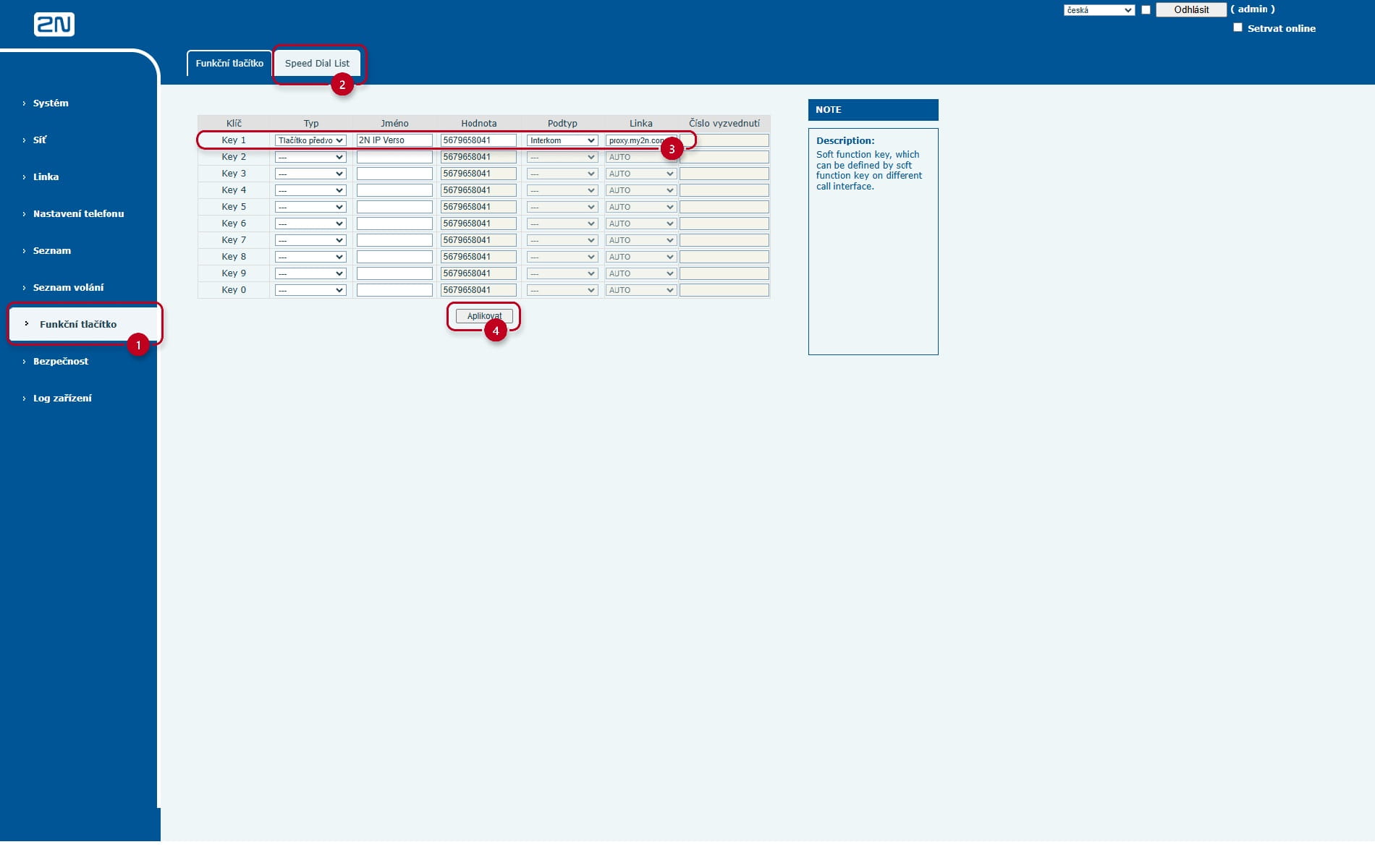This screenshot has height=868, width=1375.
Task: Open the česká language dropdown
Action: [x=1099, y=10]
